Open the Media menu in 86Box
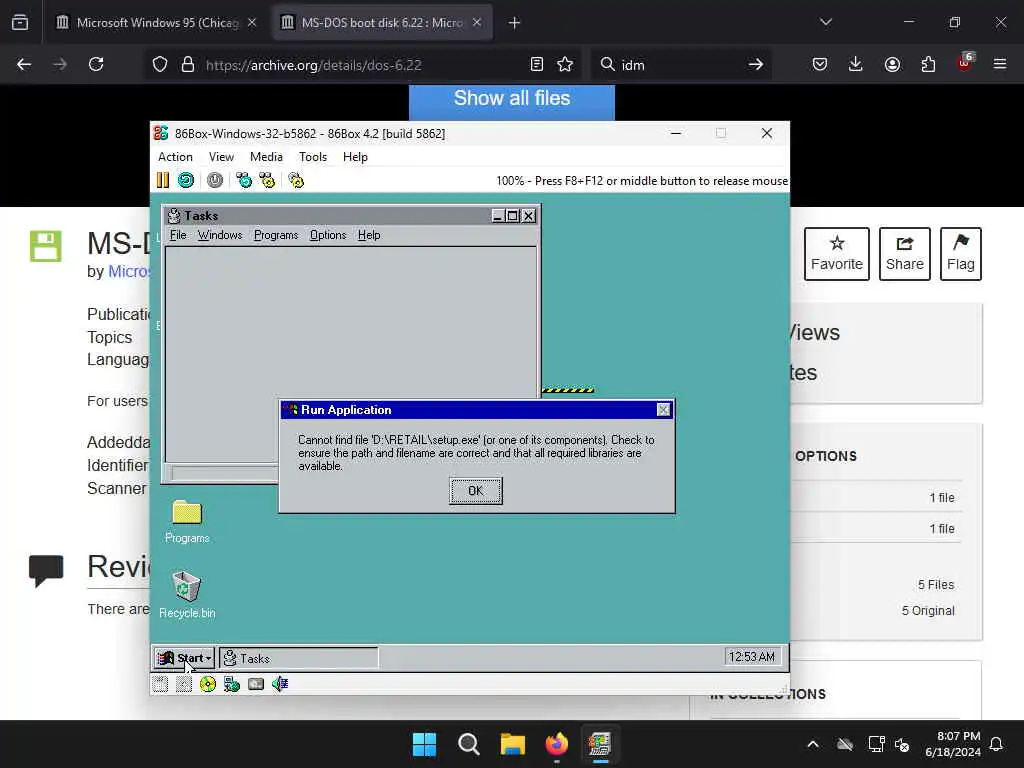The height and width of the screenshot is (768, 1024). [266, 157]
